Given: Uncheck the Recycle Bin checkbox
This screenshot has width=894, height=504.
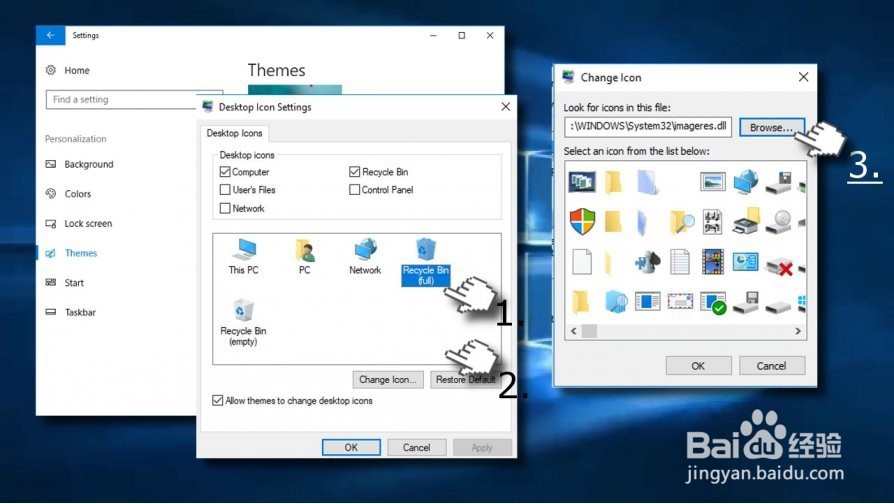Looking at the screenshot, I should coord(355,172).
